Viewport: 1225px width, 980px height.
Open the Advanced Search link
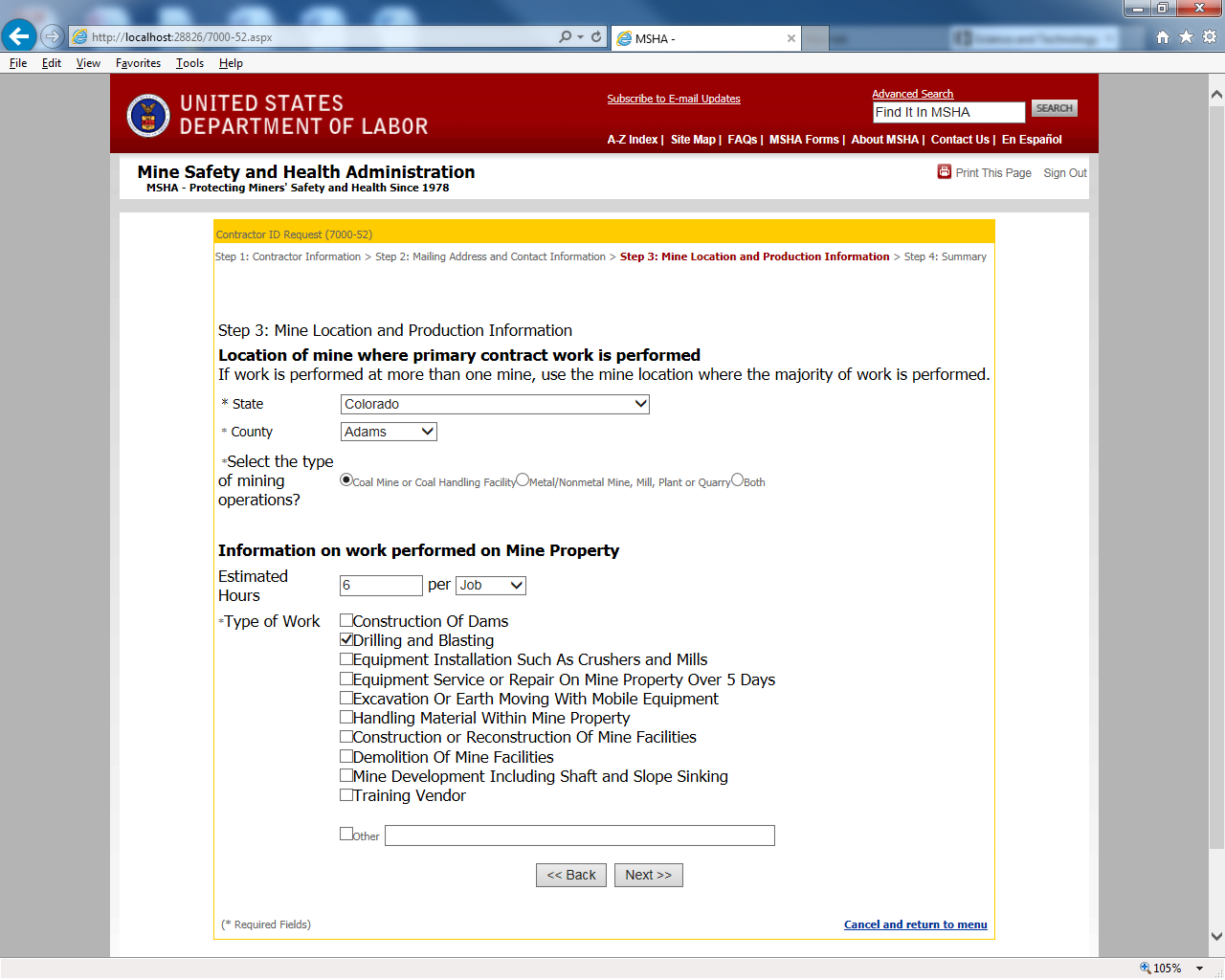(x=913, y=94)
